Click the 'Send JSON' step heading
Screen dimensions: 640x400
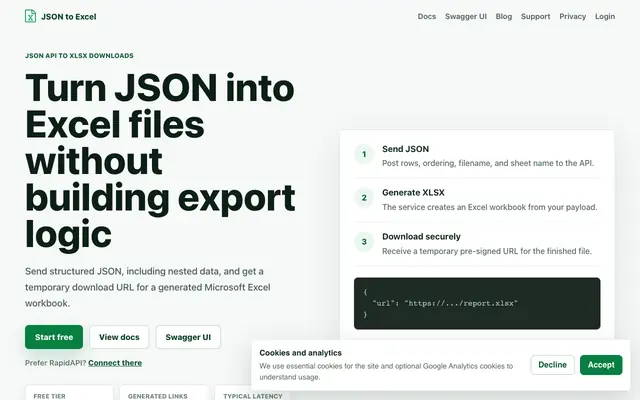pos(405,149)
